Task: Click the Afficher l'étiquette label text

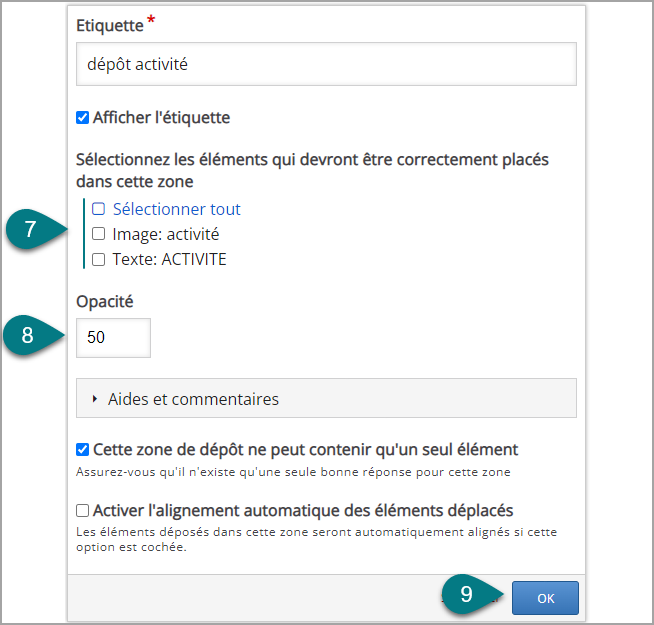Action: click(x=161, y=118)
